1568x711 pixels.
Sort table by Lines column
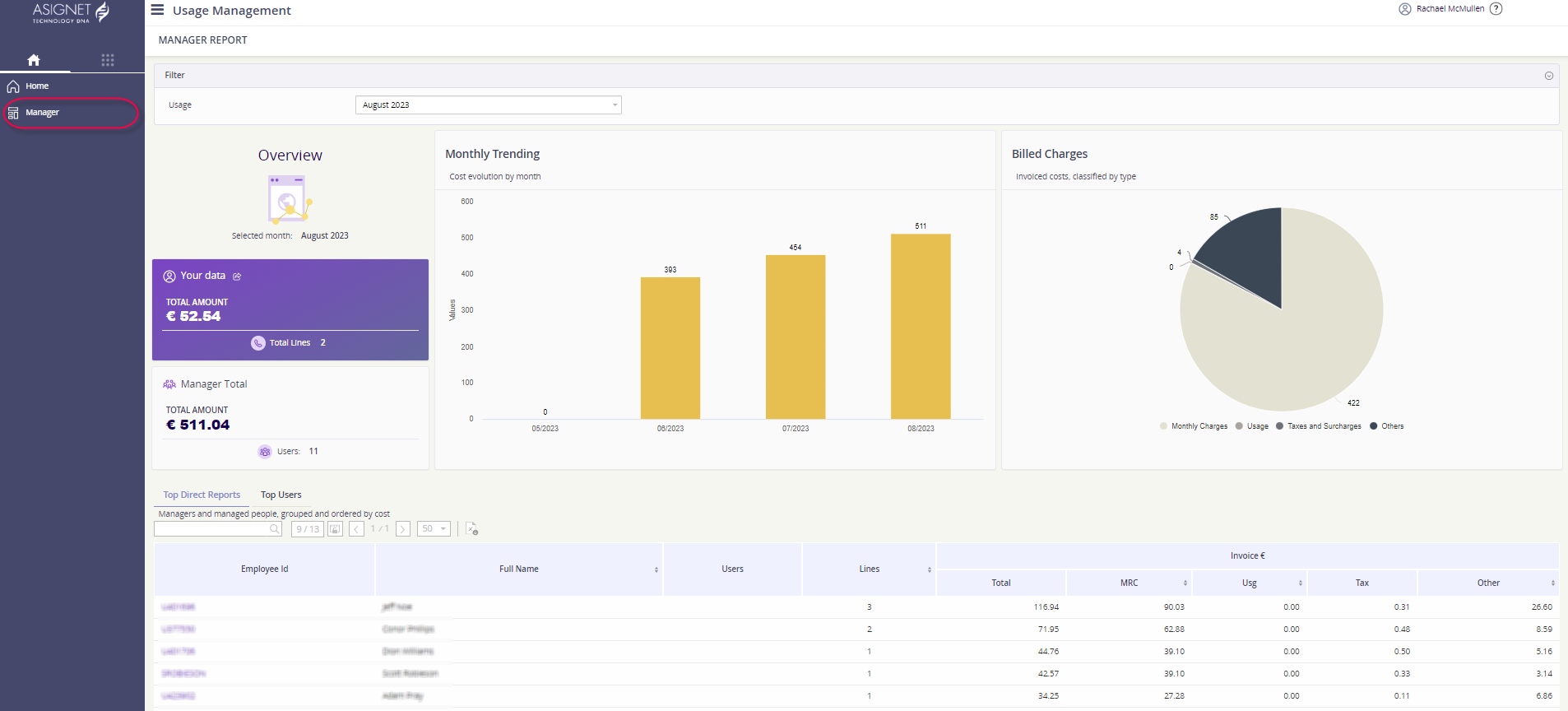coord(930,569)
